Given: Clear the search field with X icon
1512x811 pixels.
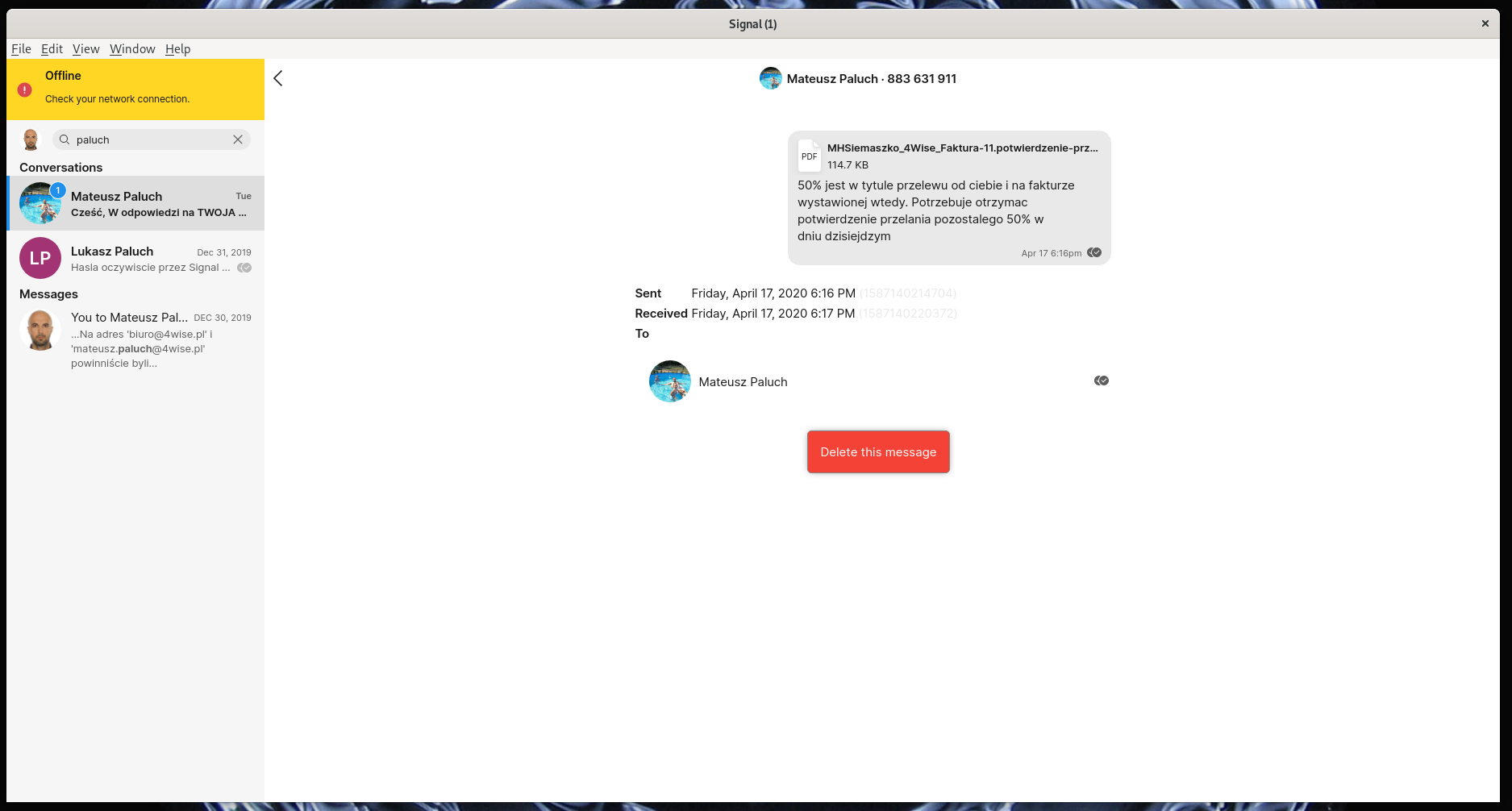Looking at the screenshot, I should click(238, 139).
